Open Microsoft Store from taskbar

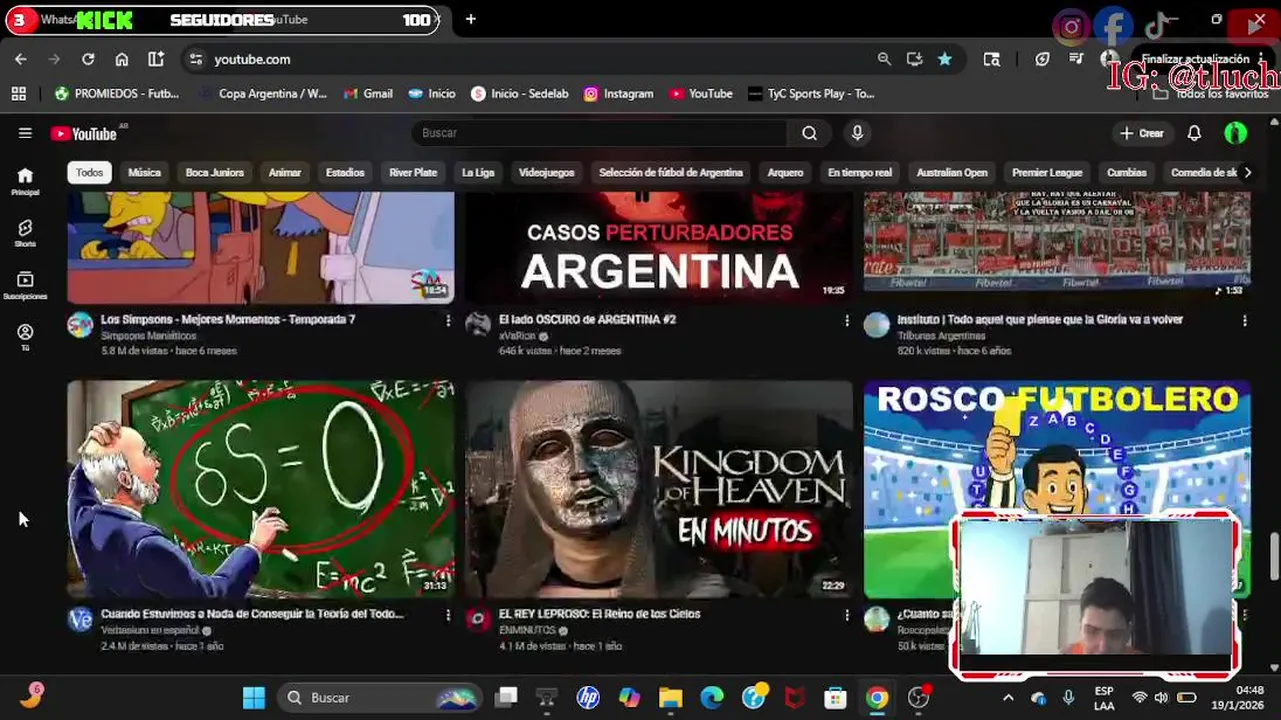[835, 697]
